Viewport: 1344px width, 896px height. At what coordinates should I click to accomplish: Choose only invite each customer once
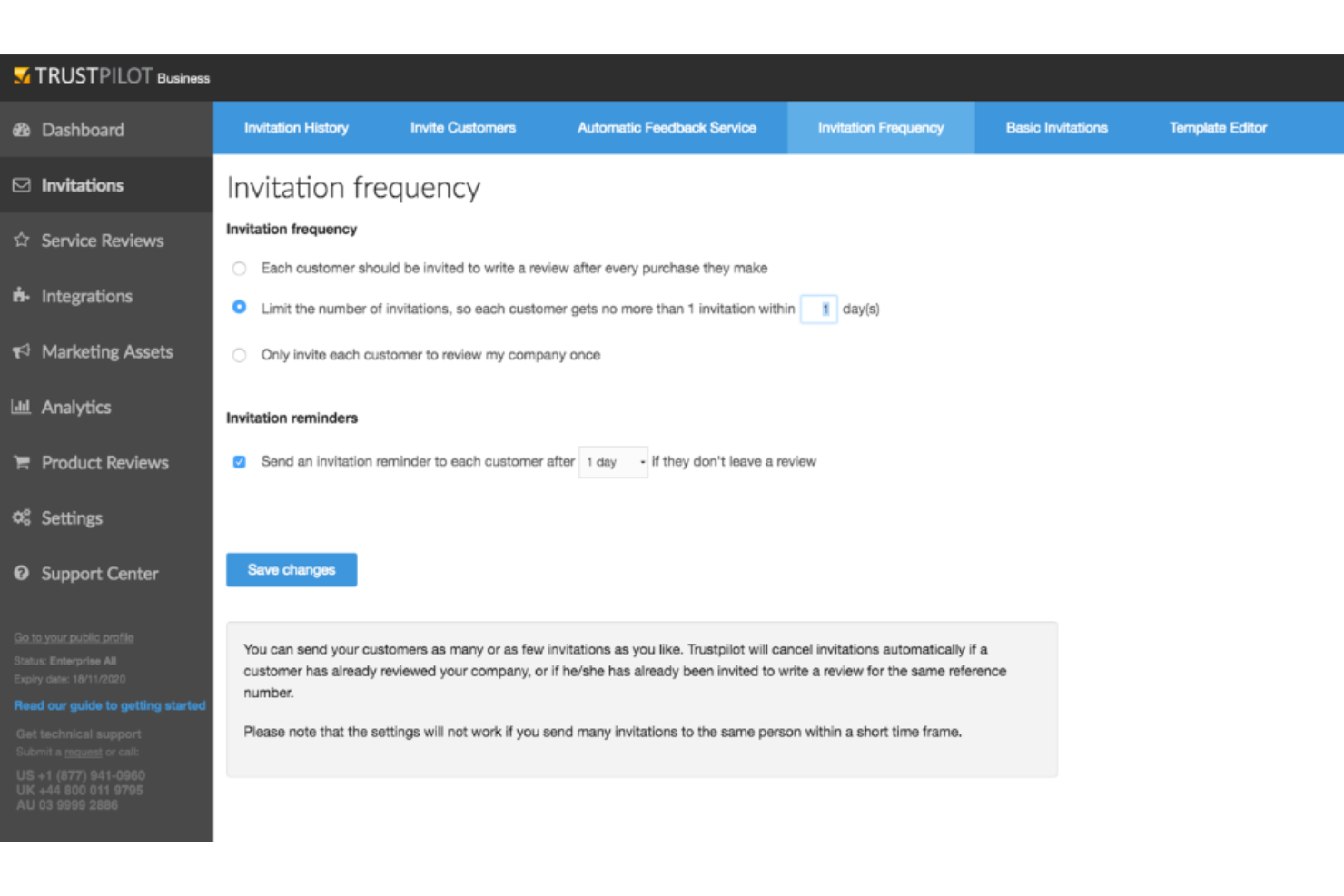(x=239, y=355)
